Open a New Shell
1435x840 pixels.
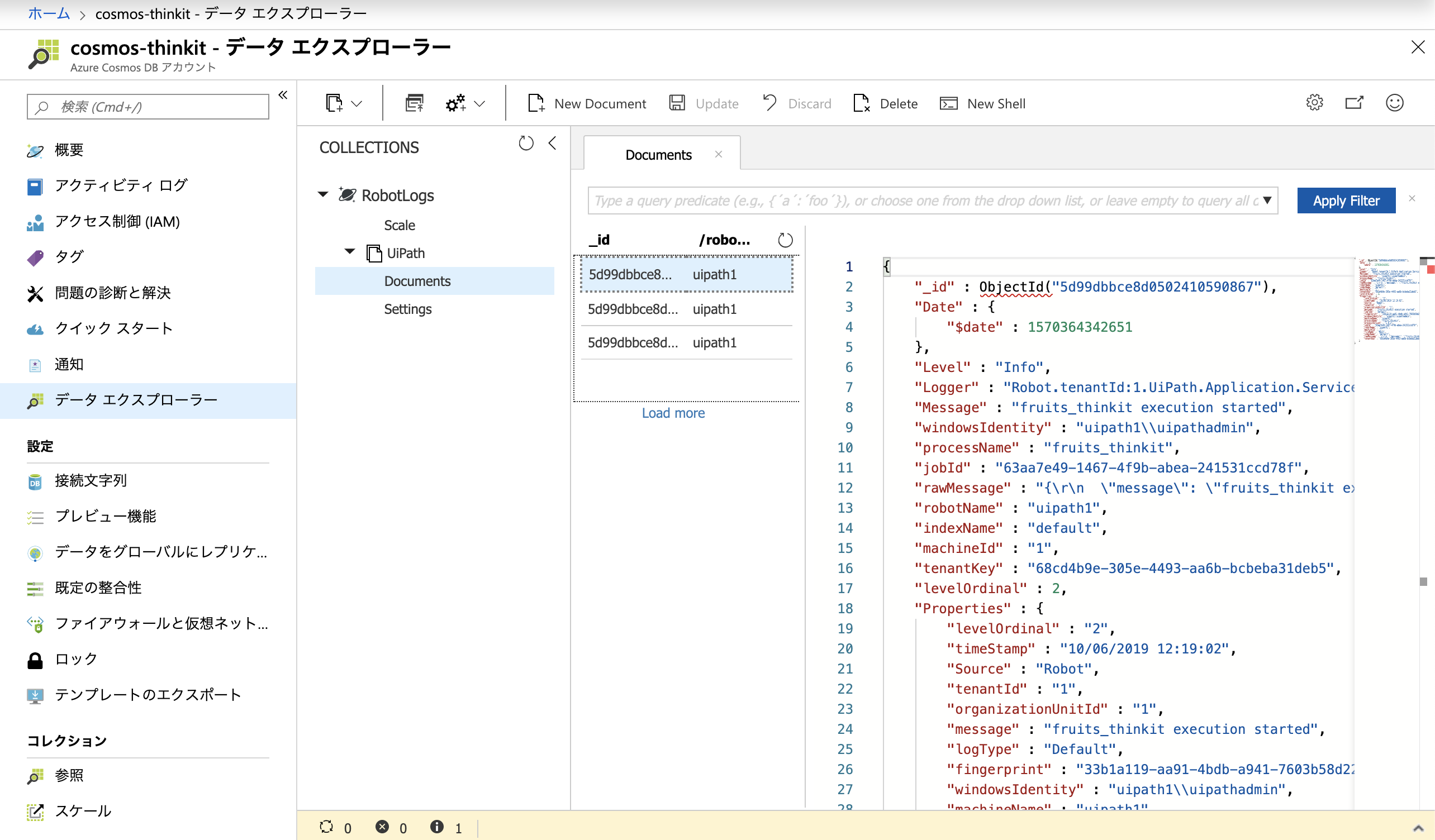tap(982, 103)
